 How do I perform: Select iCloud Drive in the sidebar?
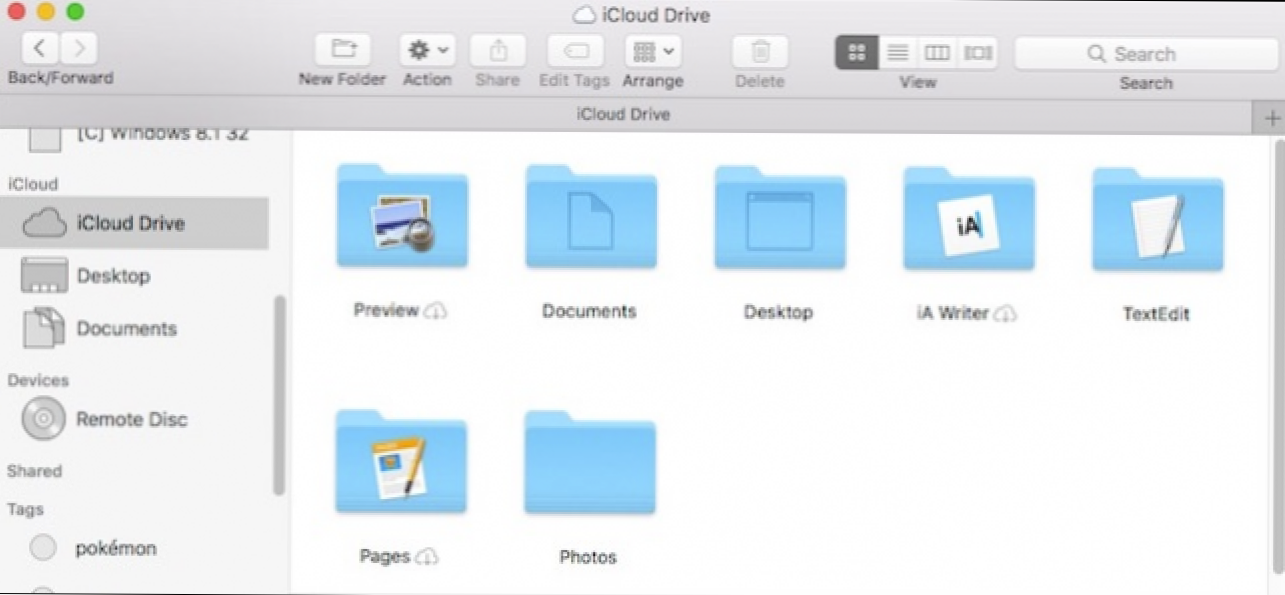[x=130, y=223]
